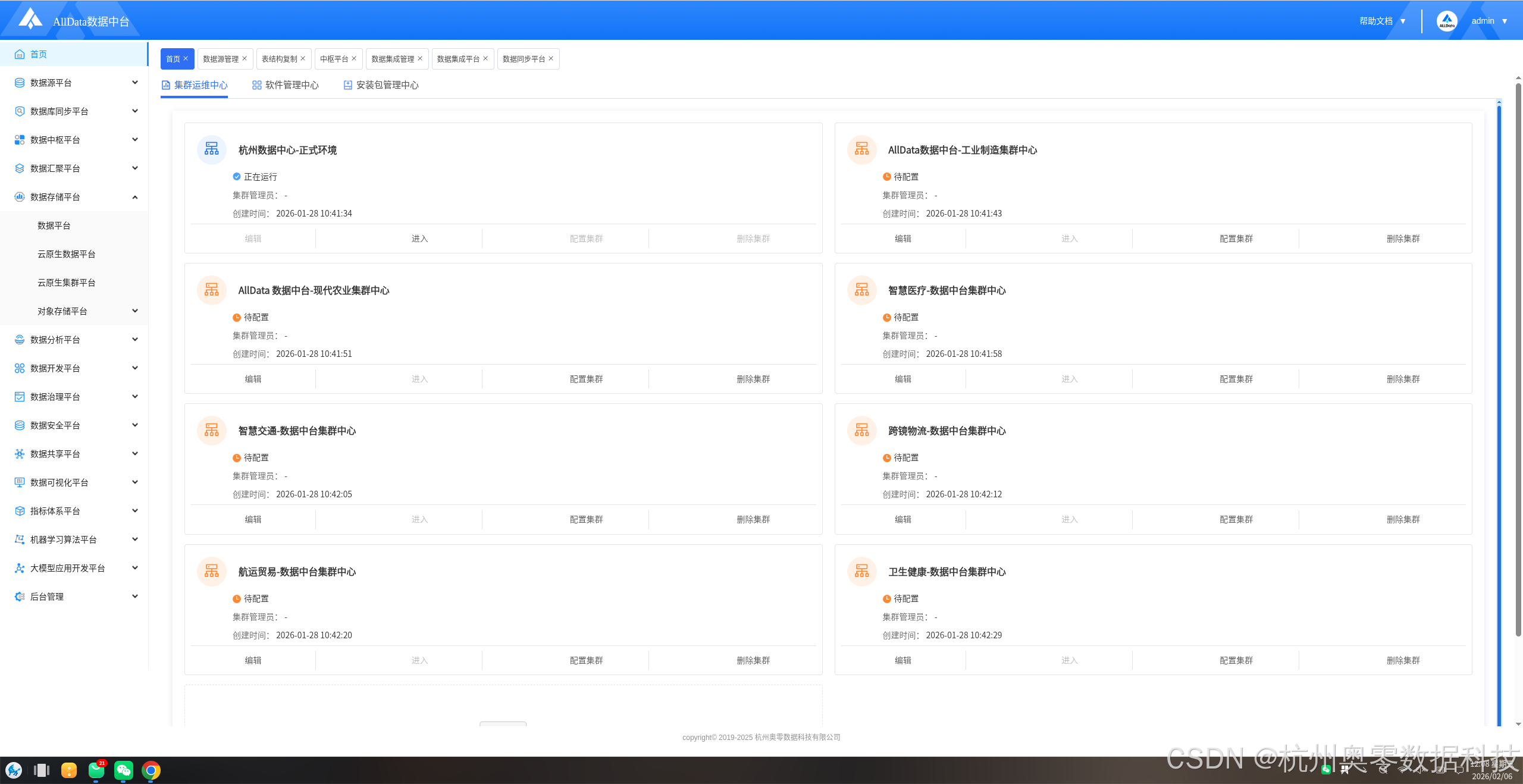The width and height of the screenshot is (1523, 784).
Task: Click the 数据分析平台 sidebar icon
Action: [x=20, y=340]
